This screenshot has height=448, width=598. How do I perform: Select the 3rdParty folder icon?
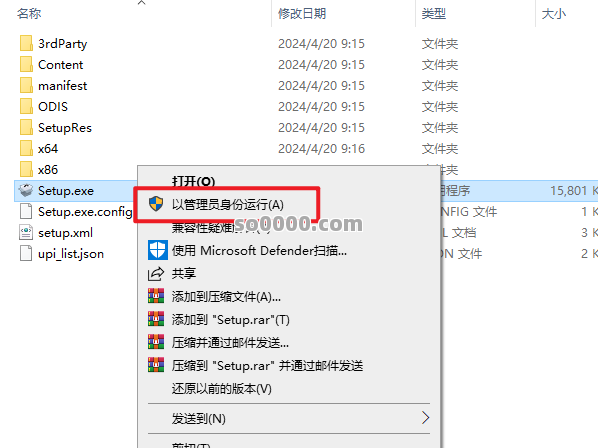tap(26, 43)
